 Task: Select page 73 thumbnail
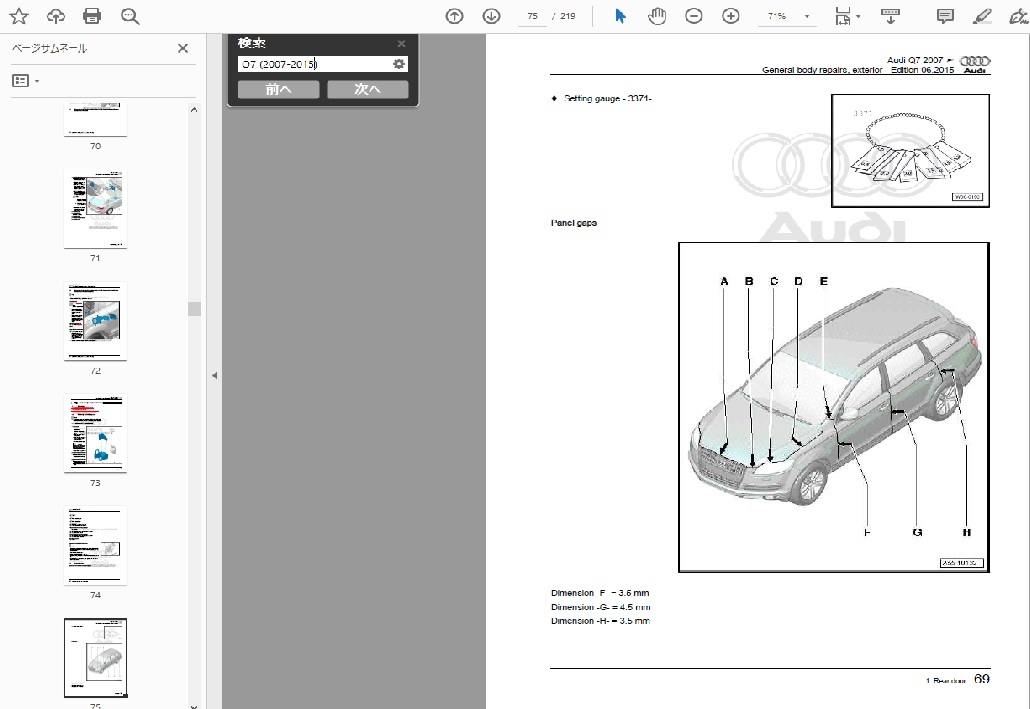(95, 433)
